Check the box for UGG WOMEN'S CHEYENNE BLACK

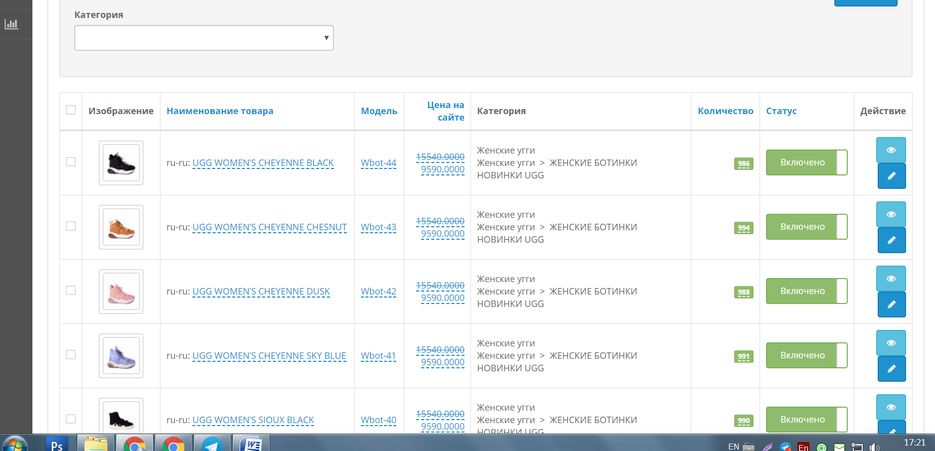click(x=71, y=162)
